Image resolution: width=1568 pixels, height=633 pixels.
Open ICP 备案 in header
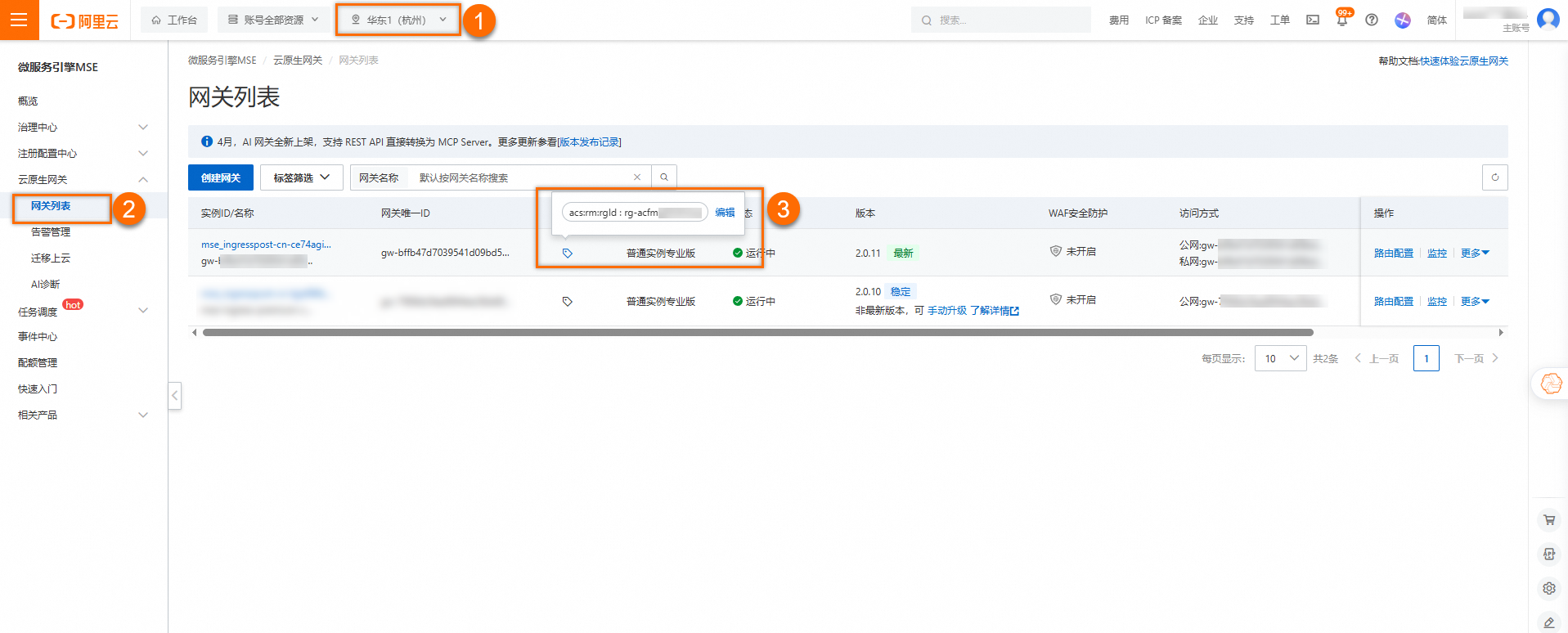click(1163, 20)
